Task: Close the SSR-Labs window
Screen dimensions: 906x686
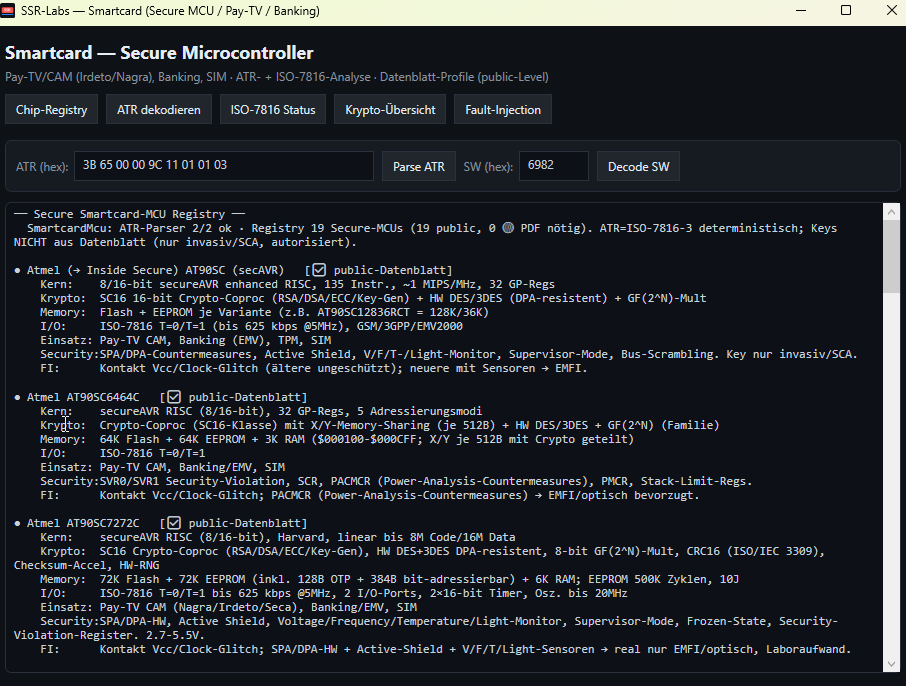Action: [892, 10]
